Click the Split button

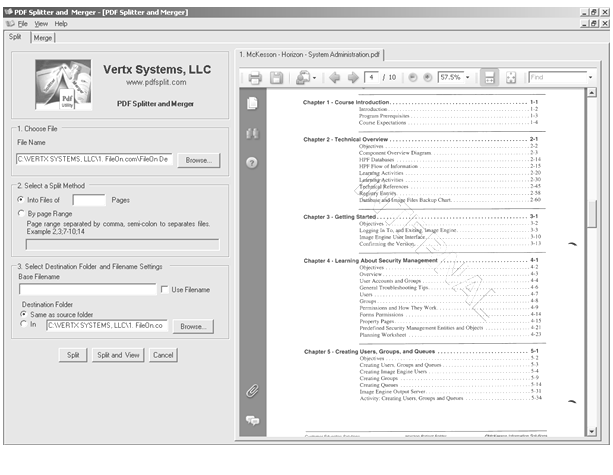tap(73, 355)
